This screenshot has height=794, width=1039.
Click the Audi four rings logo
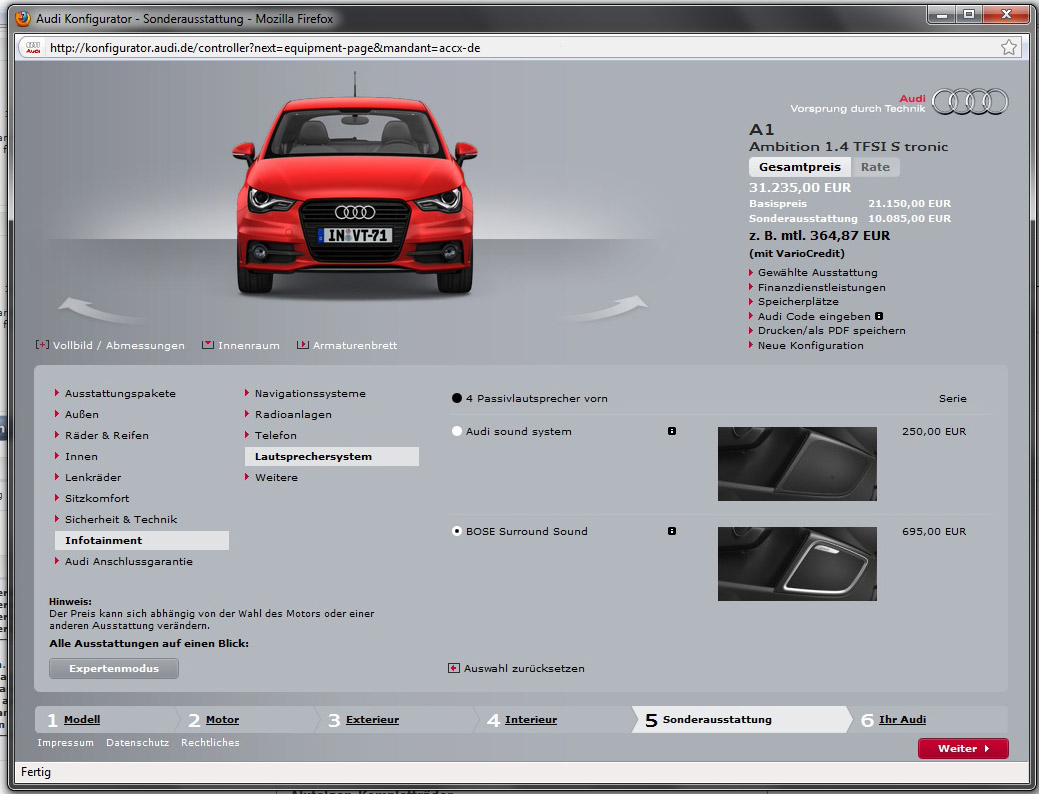point(970,101)
